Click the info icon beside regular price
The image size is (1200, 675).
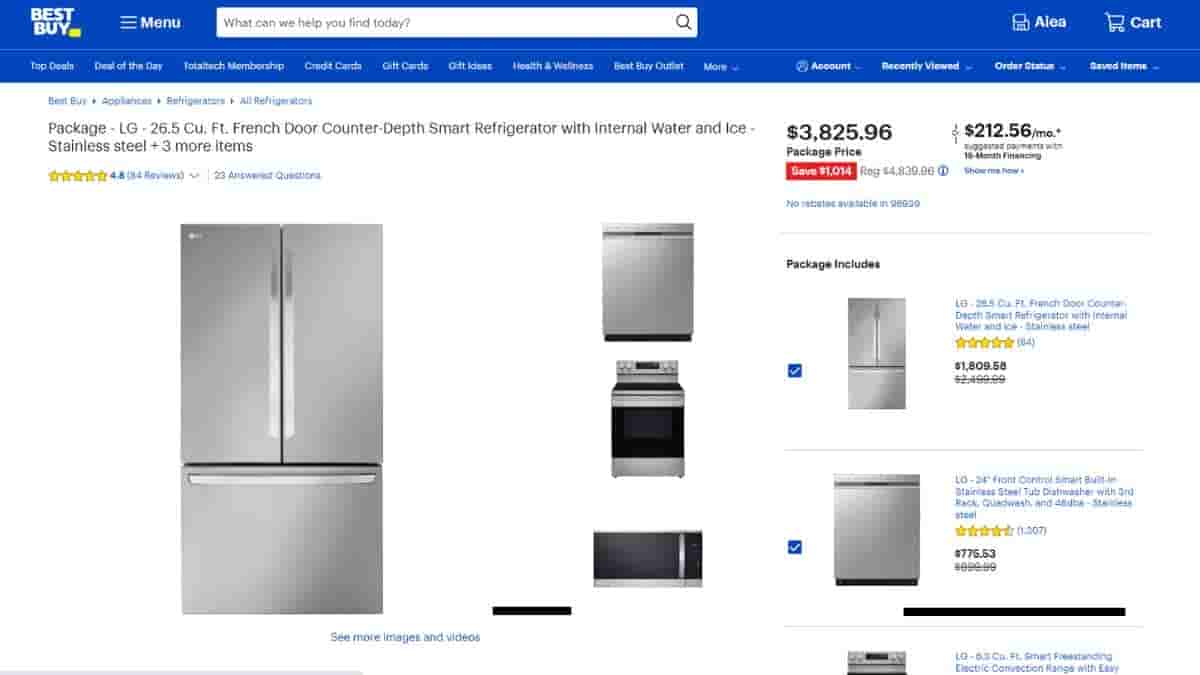pos(943,171)
